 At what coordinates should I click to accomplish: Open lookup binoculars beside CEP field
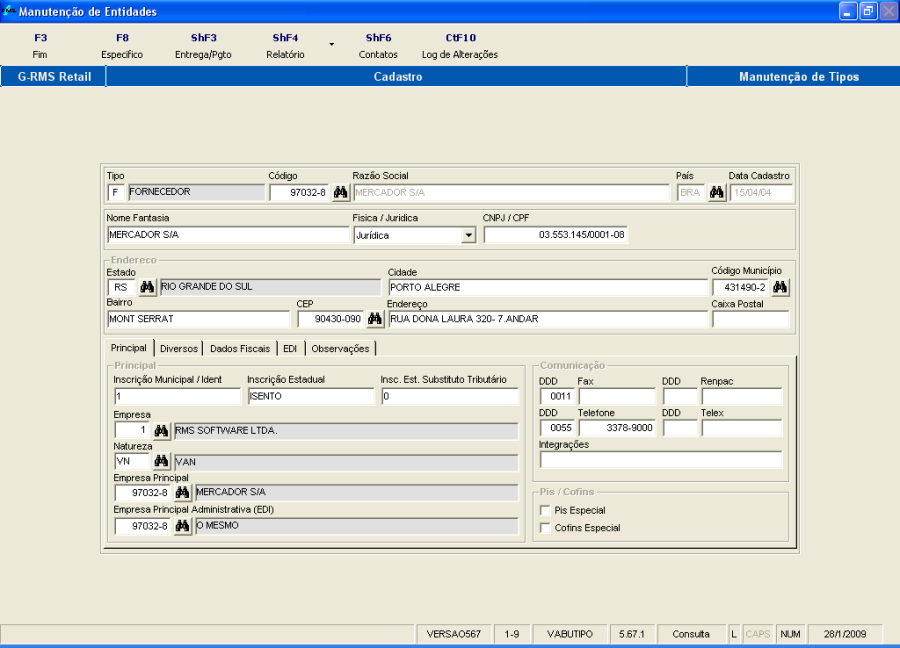pyautogui.click(x=375, y=319)
